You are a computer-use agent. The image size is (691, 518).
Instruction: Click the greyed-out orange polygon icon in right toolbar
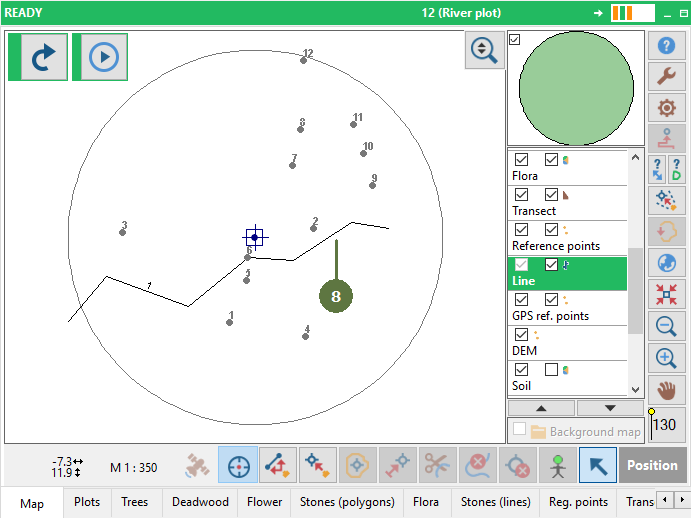tap(666, 231)
